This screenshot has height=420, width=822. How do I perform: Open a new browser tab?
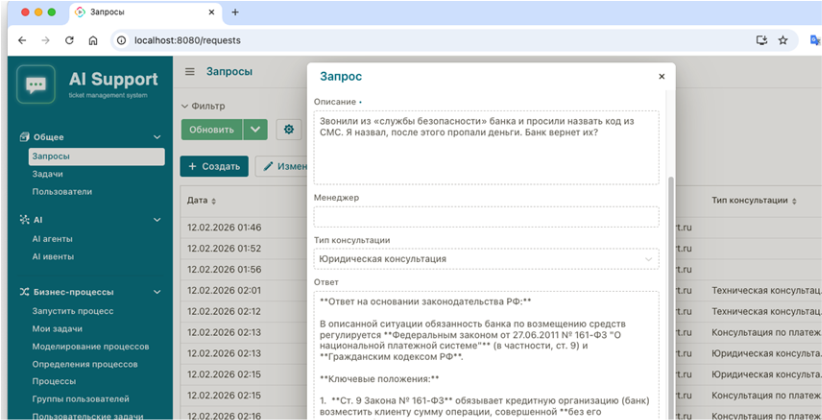pyautogui.click(x=235, y=12)
